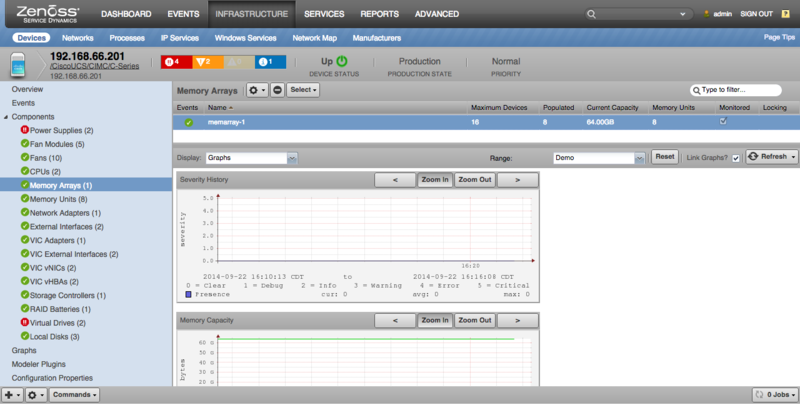Open the Refresh dropdown arrow
800x405 pixels.
point(793,157)
